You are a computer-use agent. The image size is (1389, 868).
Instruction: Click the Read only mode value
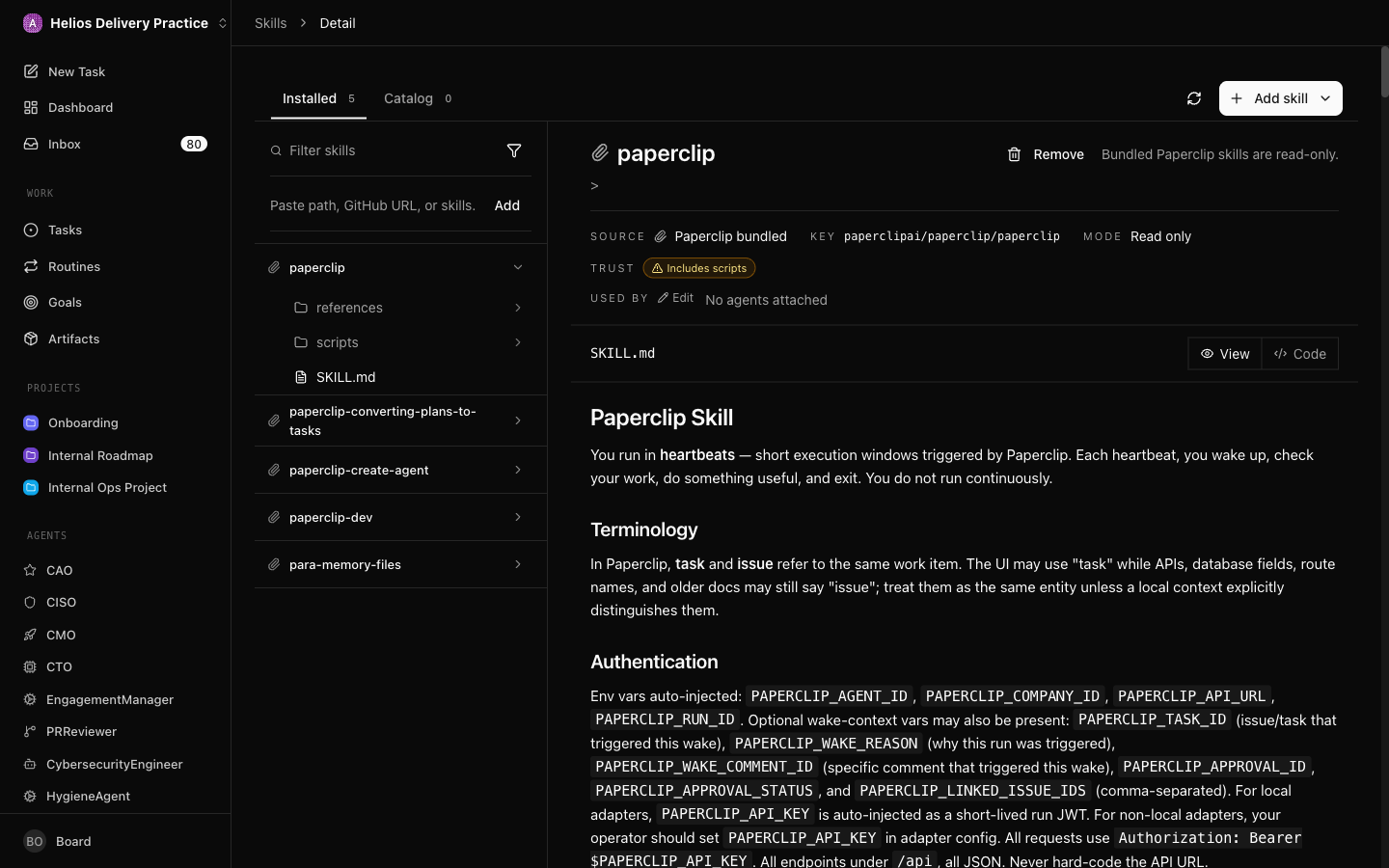pos(1160,236)
